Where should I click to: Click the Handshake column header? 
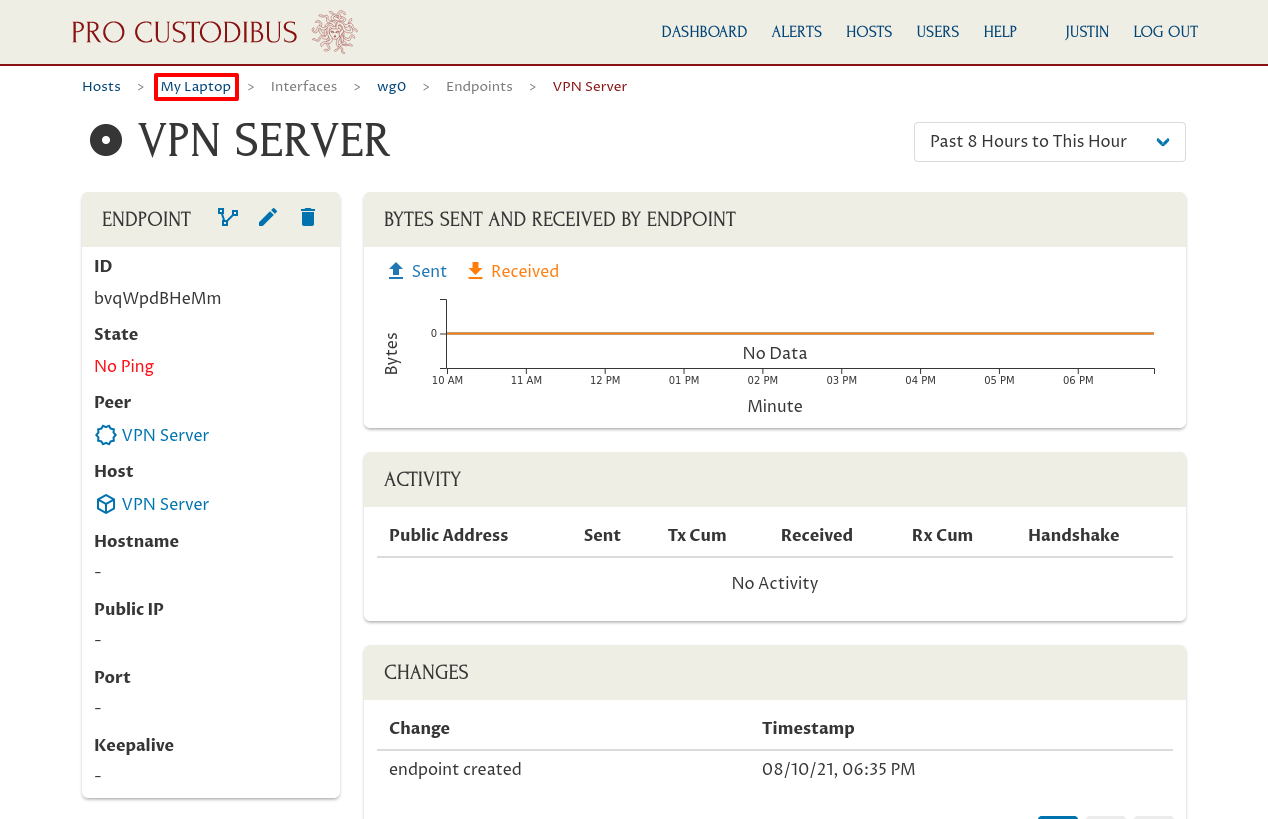tap(1073, 535)
